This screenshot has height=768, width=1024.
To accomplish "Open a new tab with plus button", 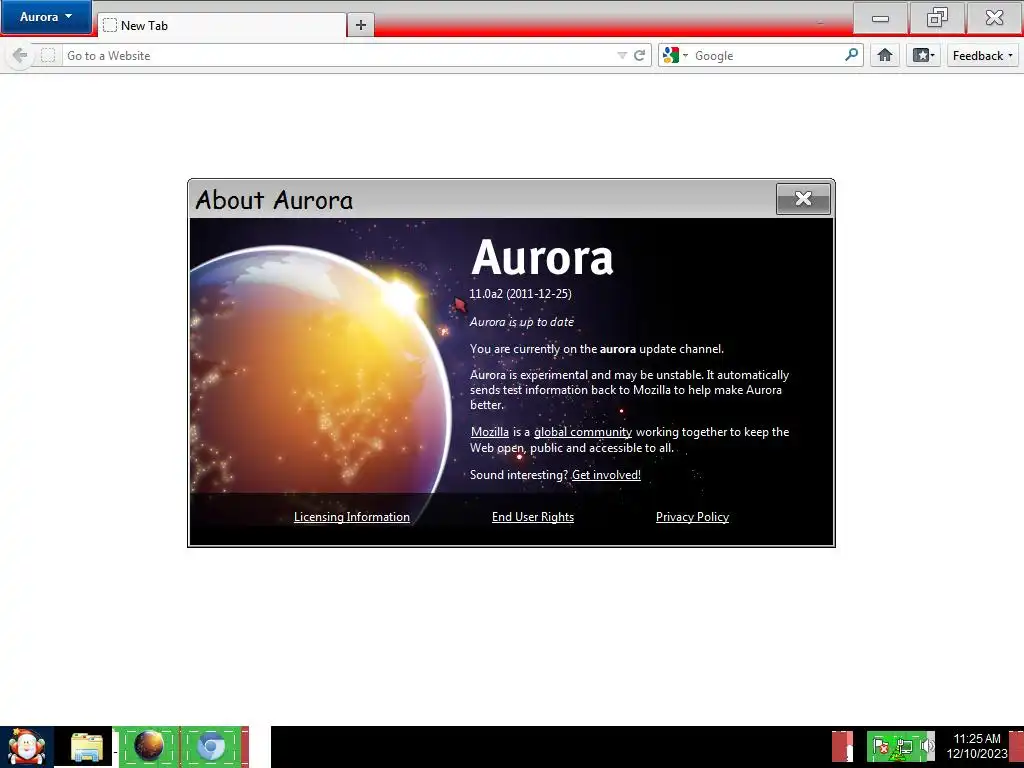I will tap(360, 25).
